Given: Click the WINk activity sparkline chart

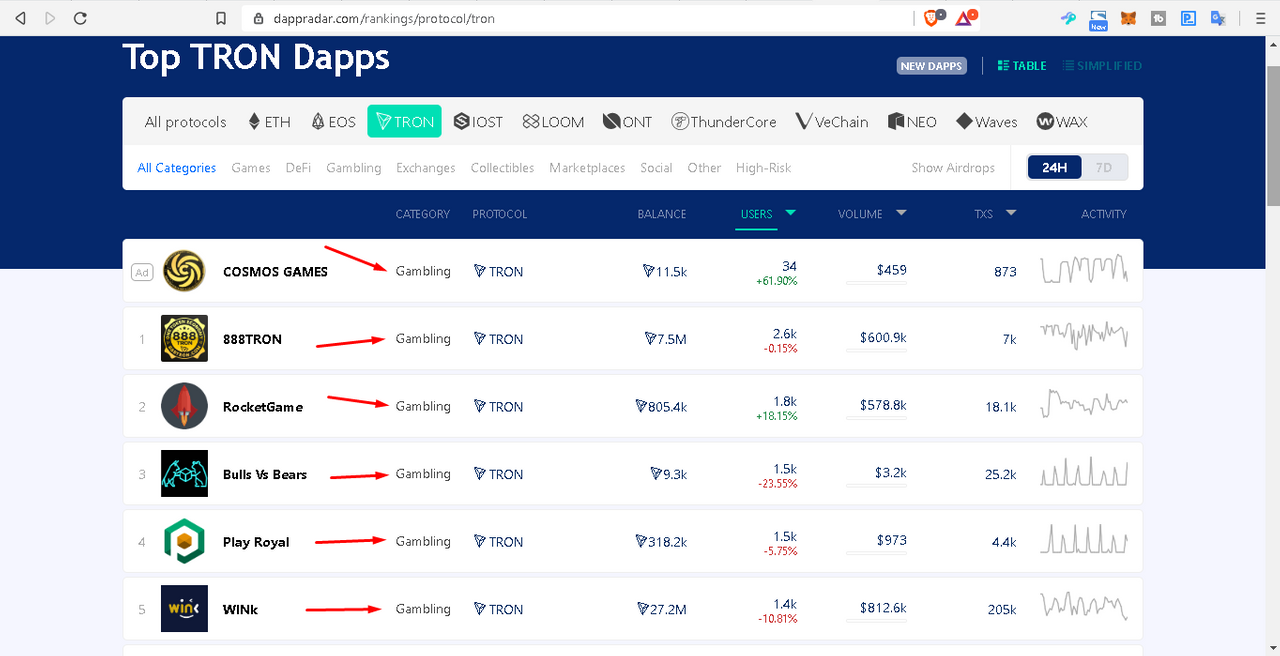Looking at the screenshot, I should [x=1084, y=607].
